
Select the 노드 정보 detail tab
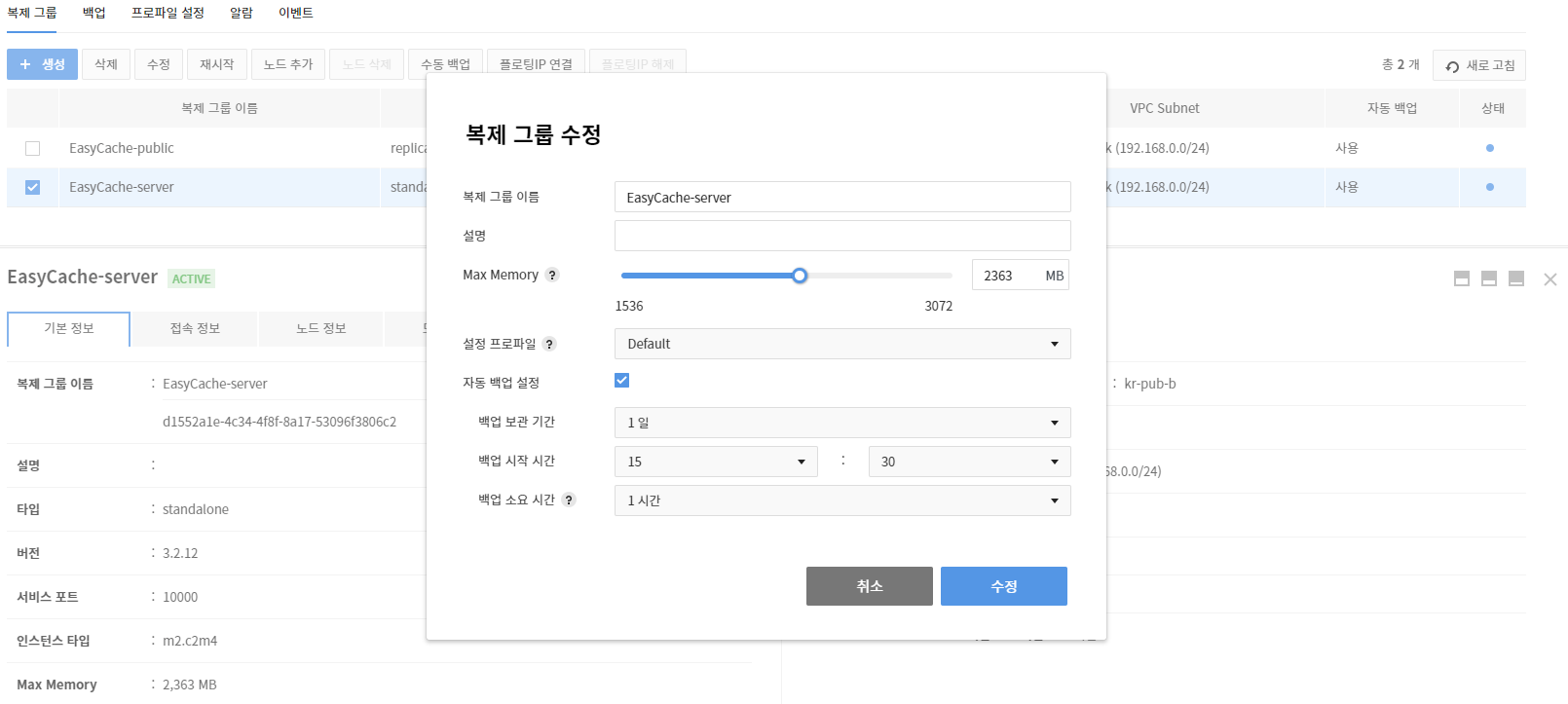[x=321, y=329]
